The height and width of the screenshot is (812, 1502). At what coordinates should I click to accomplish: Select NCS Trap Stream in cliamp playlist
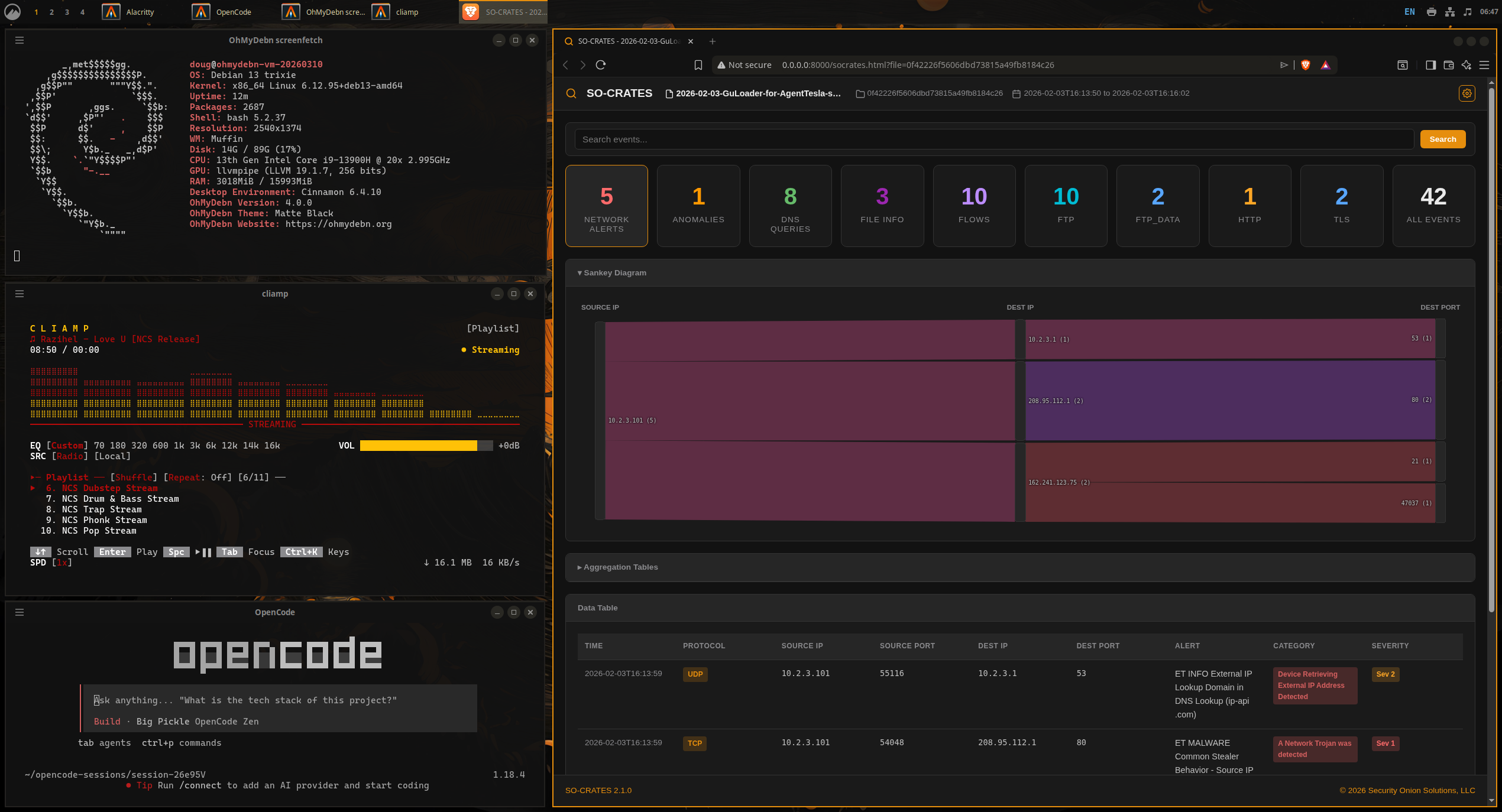(102, 509)
